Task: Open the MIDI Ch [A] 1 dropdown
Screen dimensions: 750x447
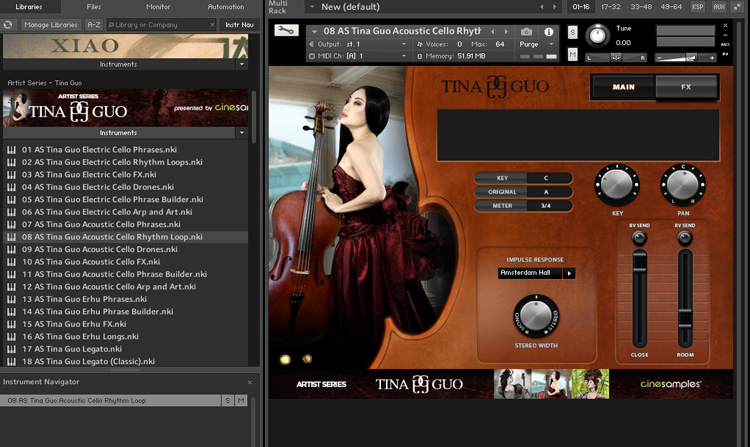Action: (404, 56)
